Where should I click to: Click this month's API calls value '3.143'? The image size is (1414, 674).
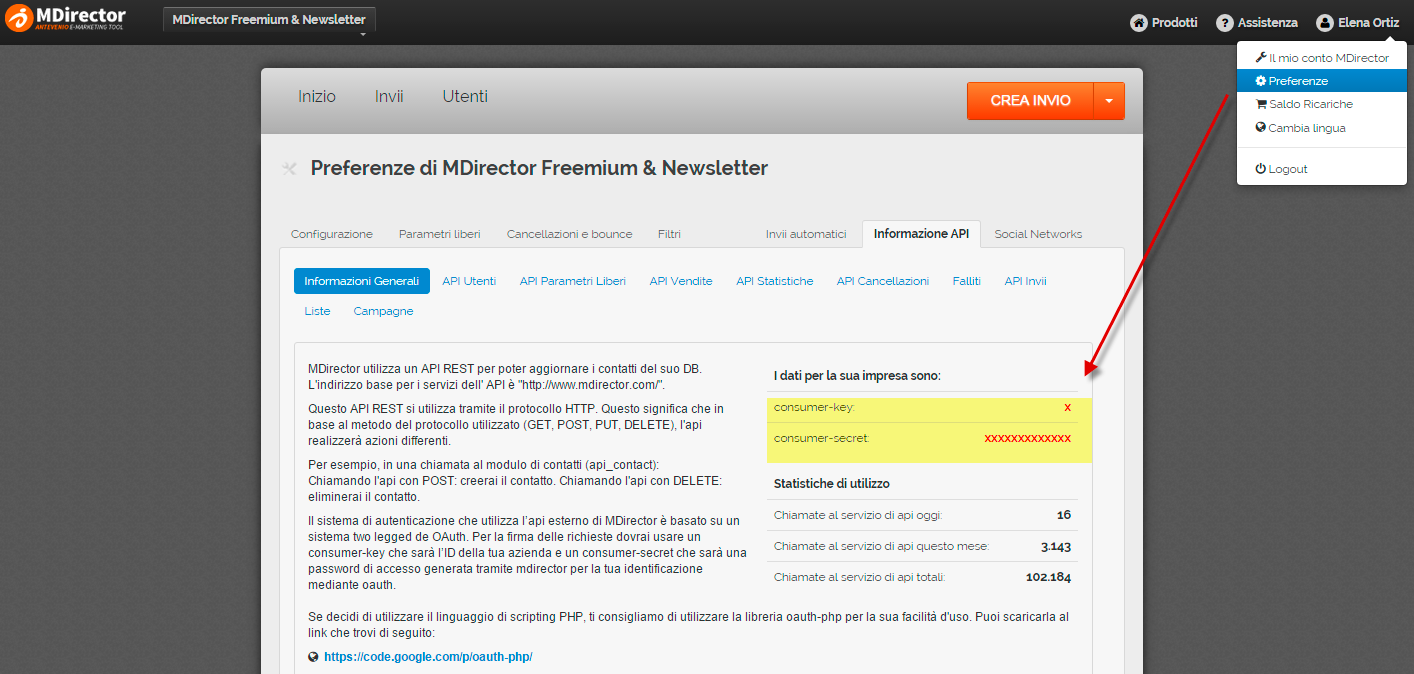(1056, 546)
